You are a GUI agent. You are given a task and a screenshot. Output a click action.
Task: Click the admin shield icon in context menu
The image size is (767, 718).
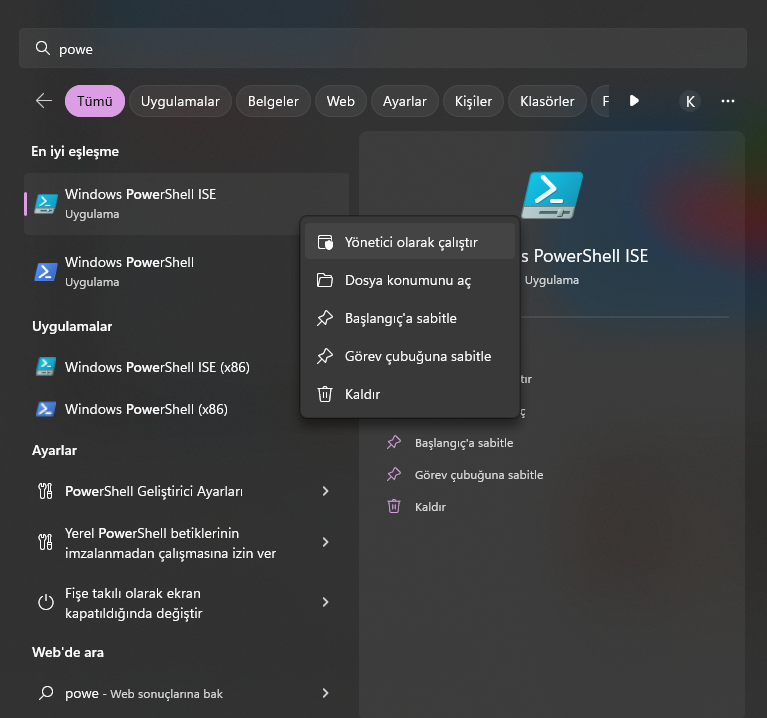pyautogui.click(x=325, y=242)
